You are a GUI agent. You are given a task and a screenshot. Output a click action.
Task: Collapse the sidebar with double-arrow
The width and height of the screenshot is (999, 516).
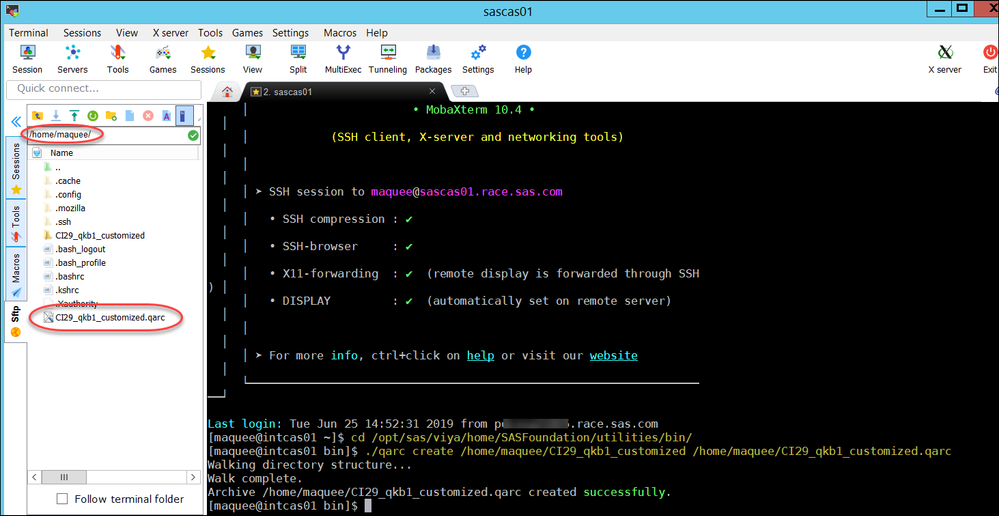[x=16, y=121]
